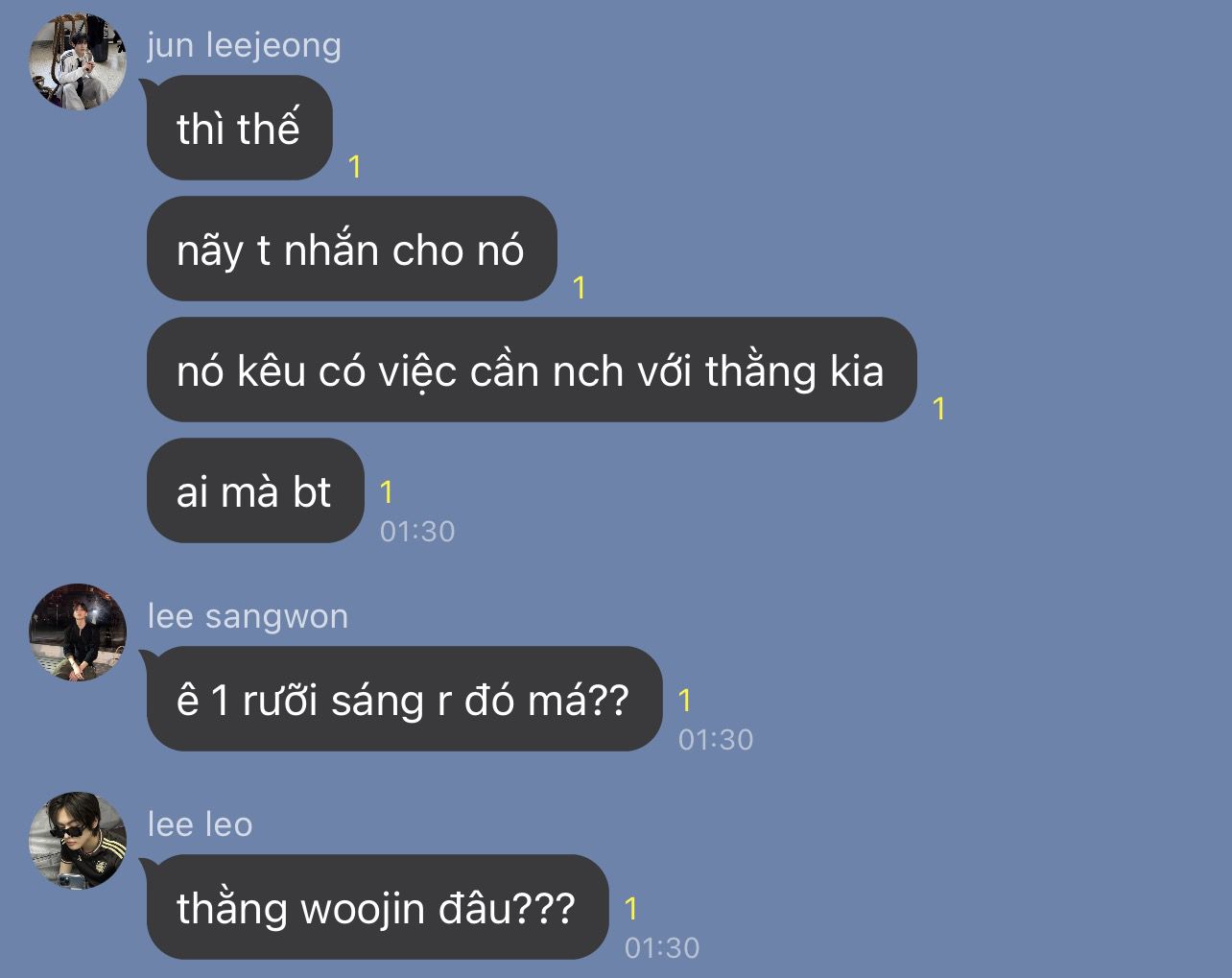Click 01:30 timestamp beside lee sangwon's message

tap(716, 740)
